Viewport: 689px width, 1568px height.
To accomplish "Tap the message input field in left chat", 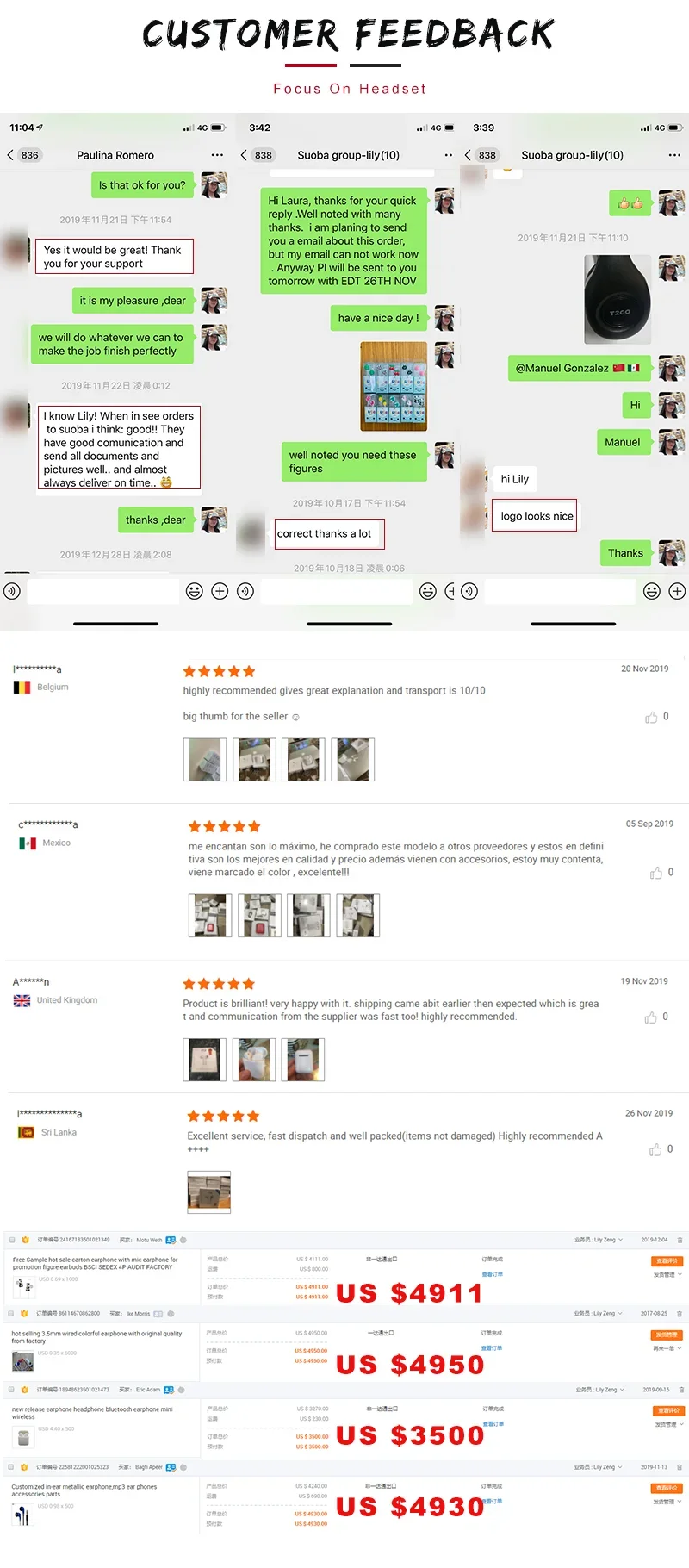I will (103, 591).
